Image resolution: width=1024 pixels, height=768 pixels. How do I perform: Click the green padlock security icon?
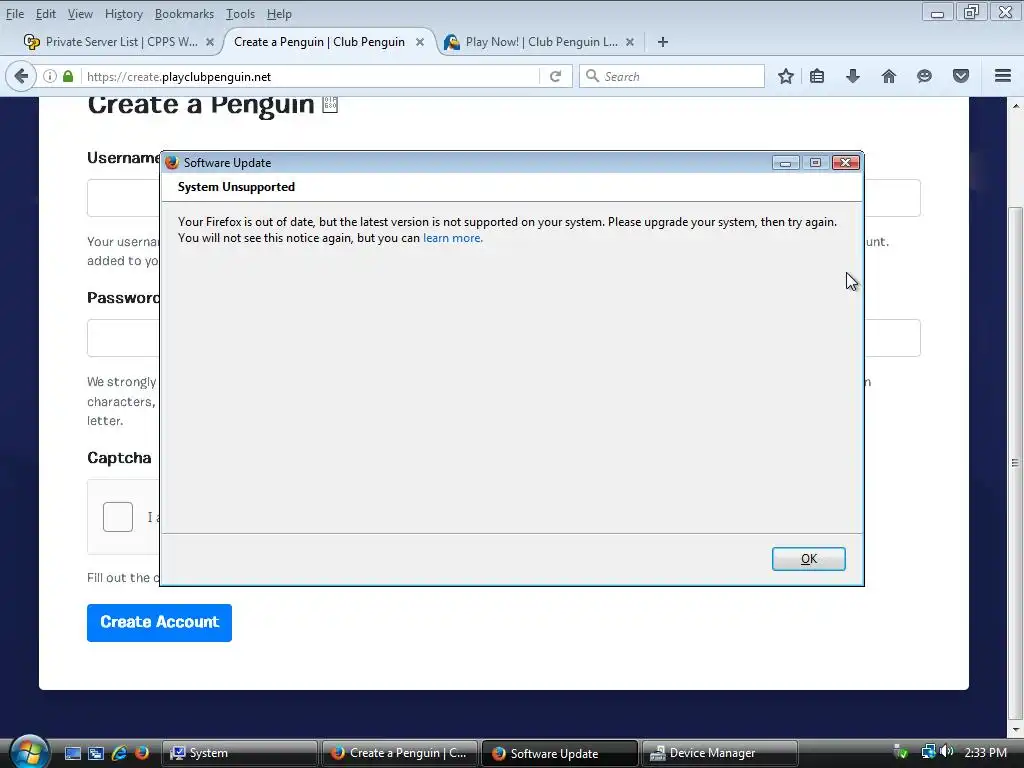68,76
